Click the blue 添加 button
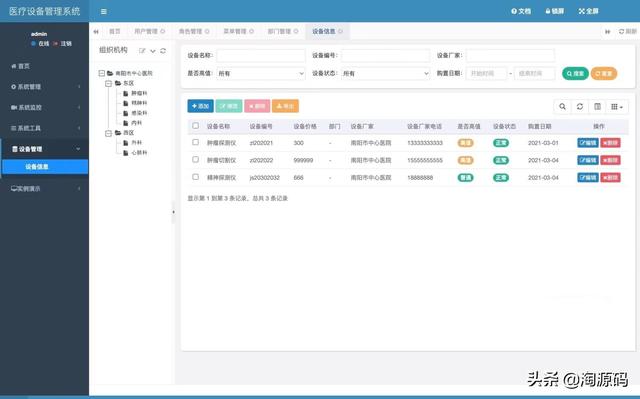 (200, 106)
